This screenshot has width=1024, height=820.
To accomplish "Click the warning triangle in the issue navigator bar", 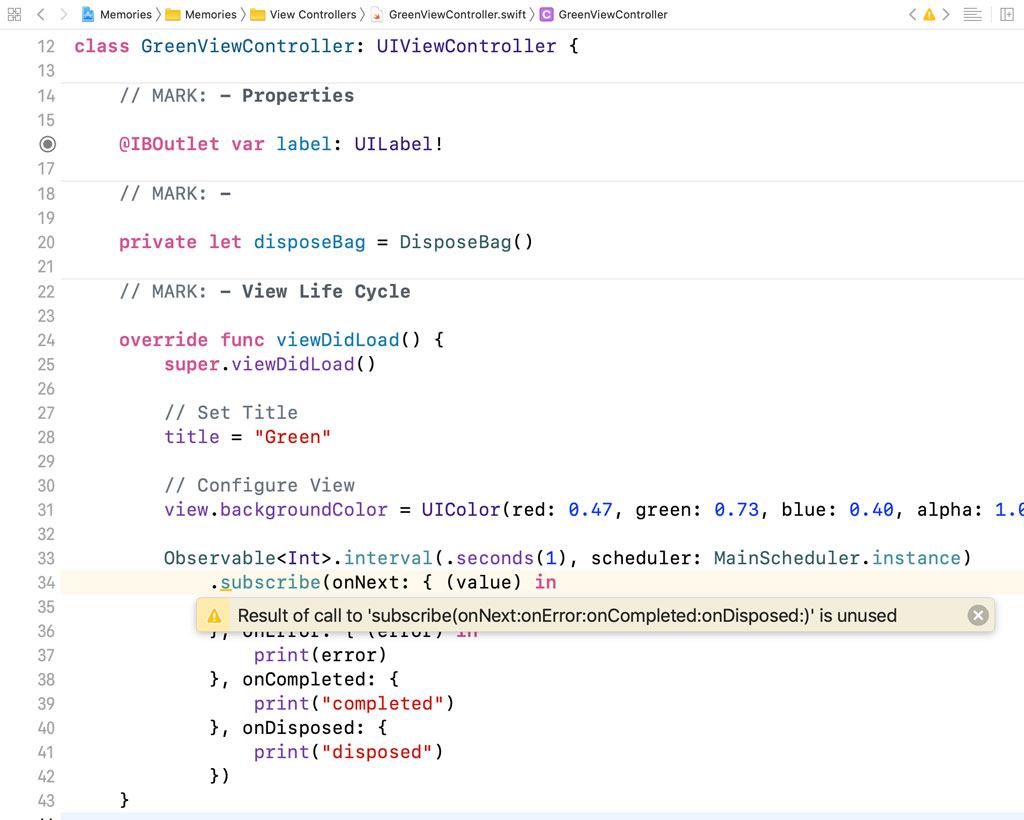I will (x=929, y=14).
